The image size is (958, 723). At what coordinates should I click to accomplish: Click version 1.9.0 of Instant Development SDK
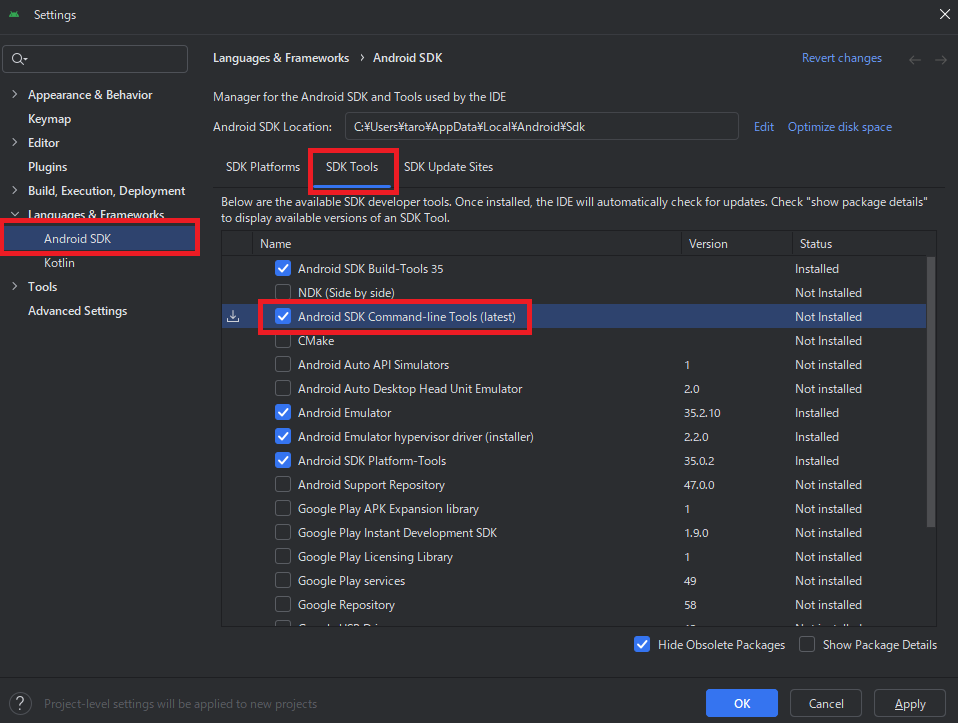(696, 532)
